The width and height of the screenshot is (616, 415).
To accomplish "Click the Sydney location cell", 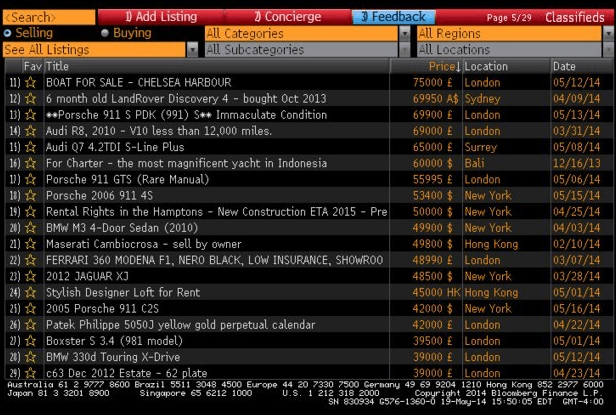I will 482,99.
